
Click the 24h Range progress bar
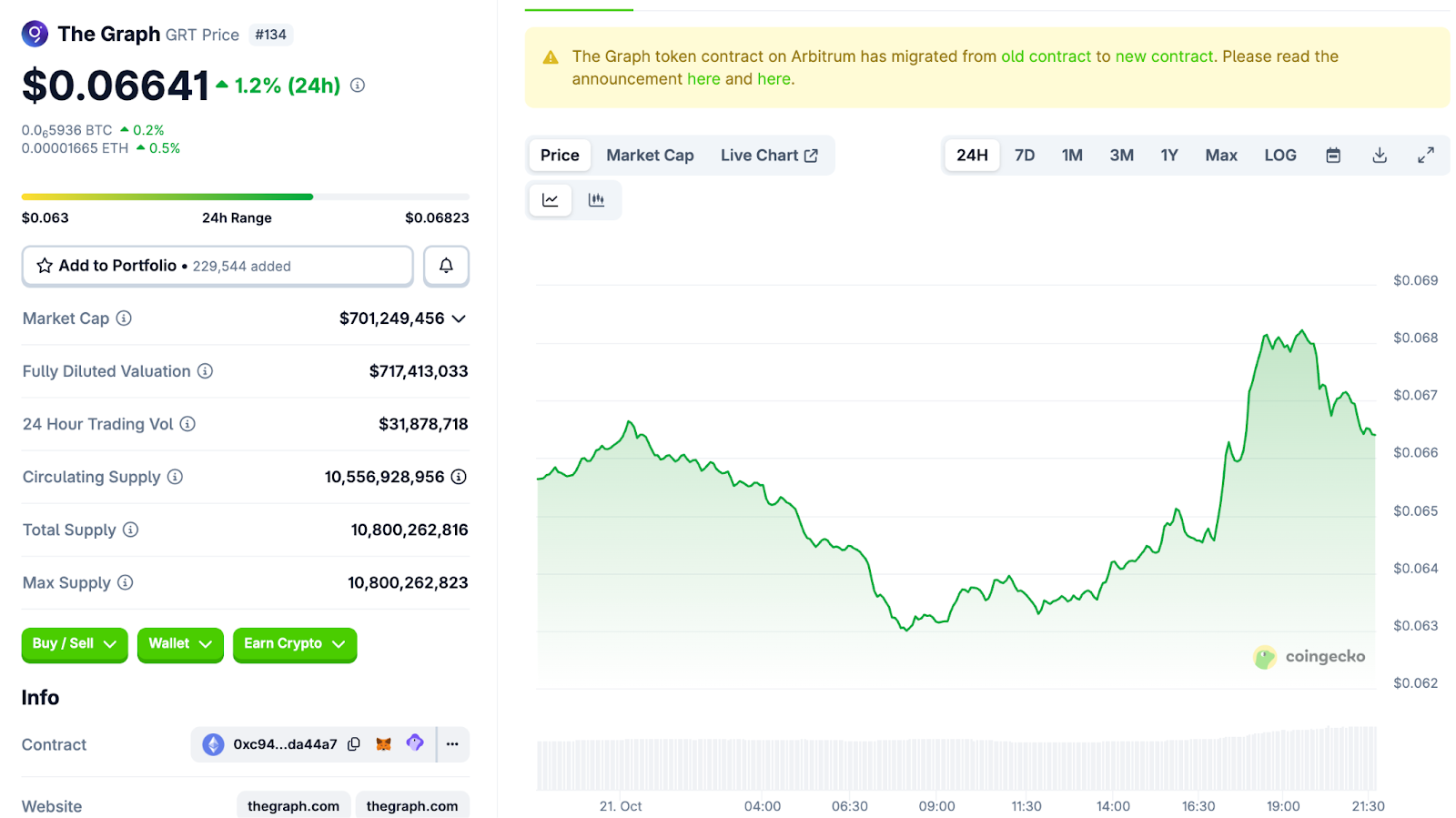tap(246, 197)
